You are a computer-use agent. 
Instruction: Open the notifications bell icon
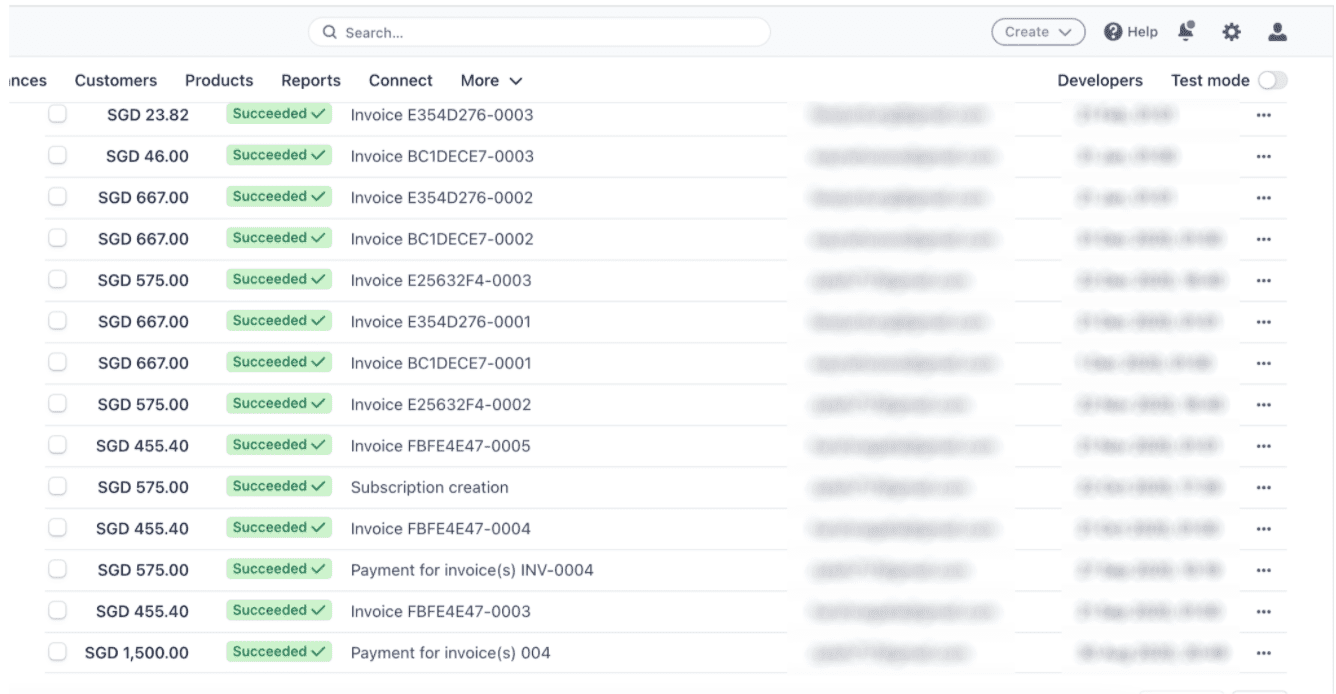coord(1187,32)
